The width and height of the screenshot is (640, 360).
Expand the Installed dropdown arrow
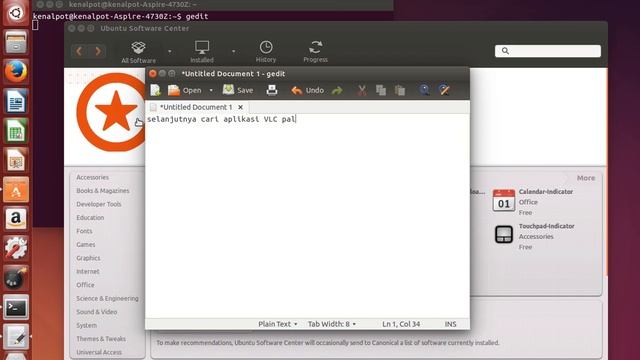pos(233,51)
